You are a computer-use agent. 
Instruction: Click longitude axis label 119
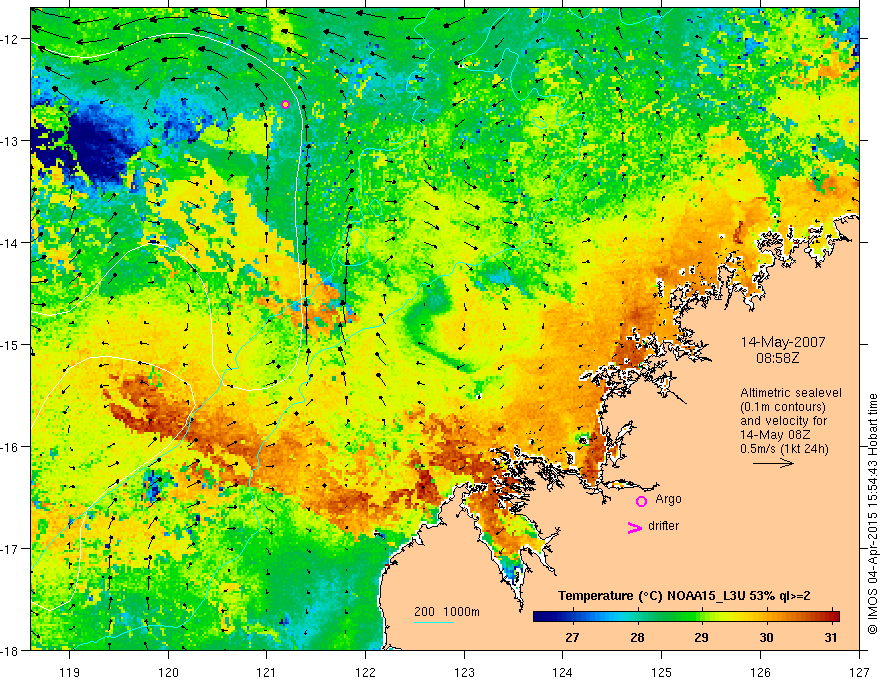(70, 672)
